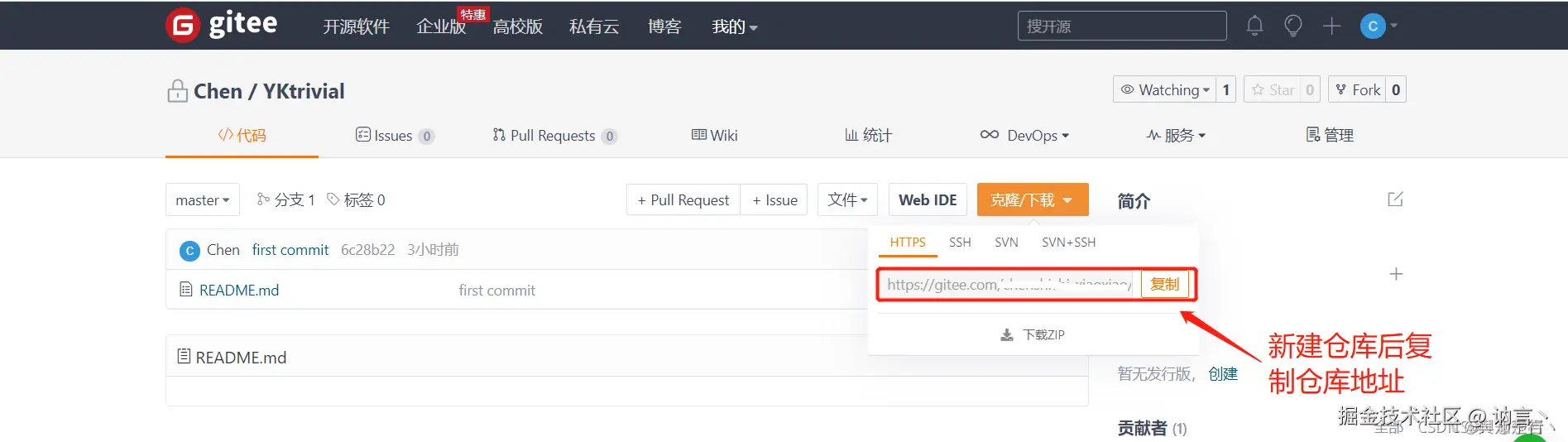Select the SSH clone tab
Screen dimensions: 1568x442
pyautogui.click(x=960, y=243)
